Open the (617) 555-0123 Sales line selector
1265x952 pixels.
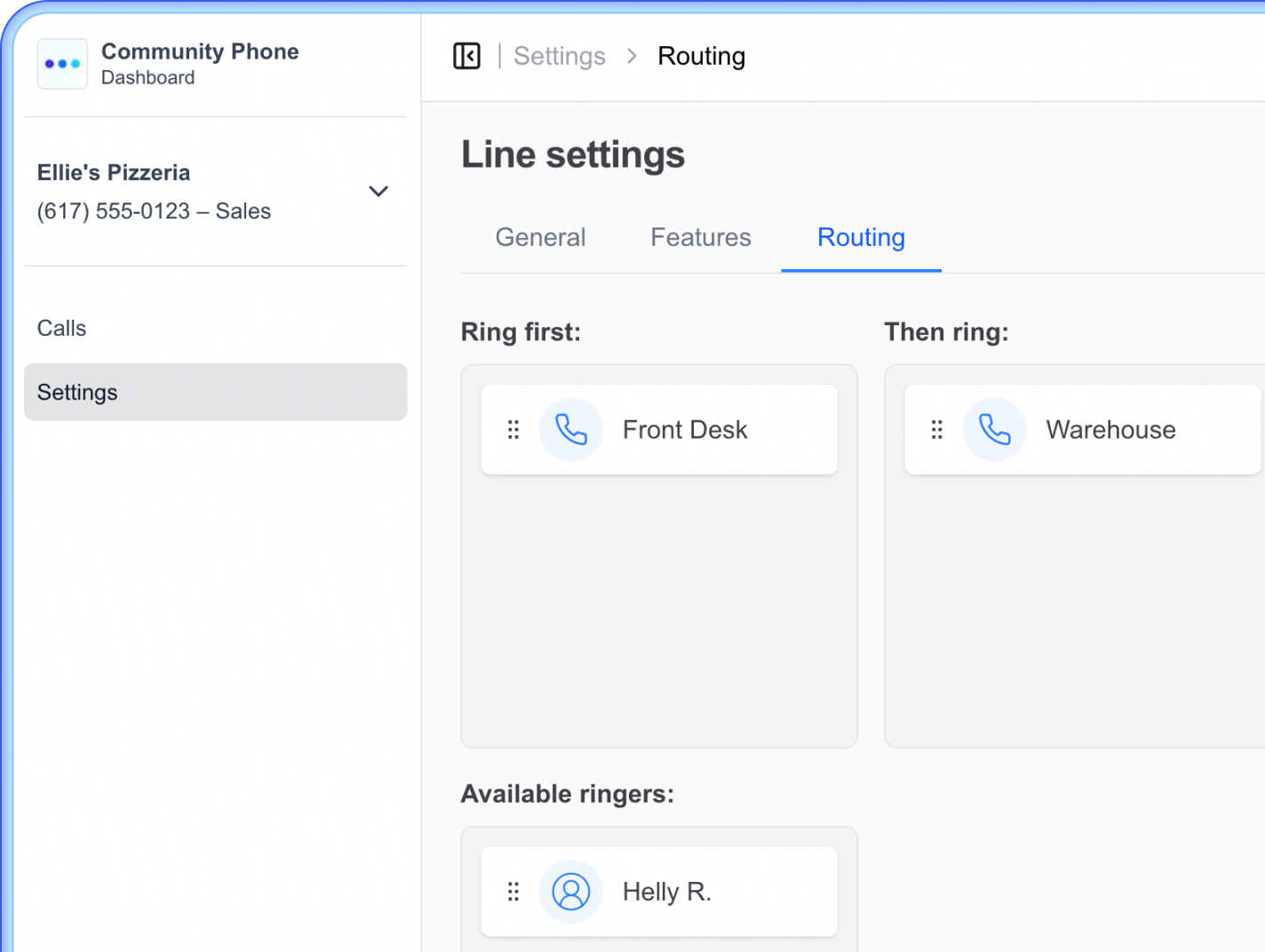point(154,211)
